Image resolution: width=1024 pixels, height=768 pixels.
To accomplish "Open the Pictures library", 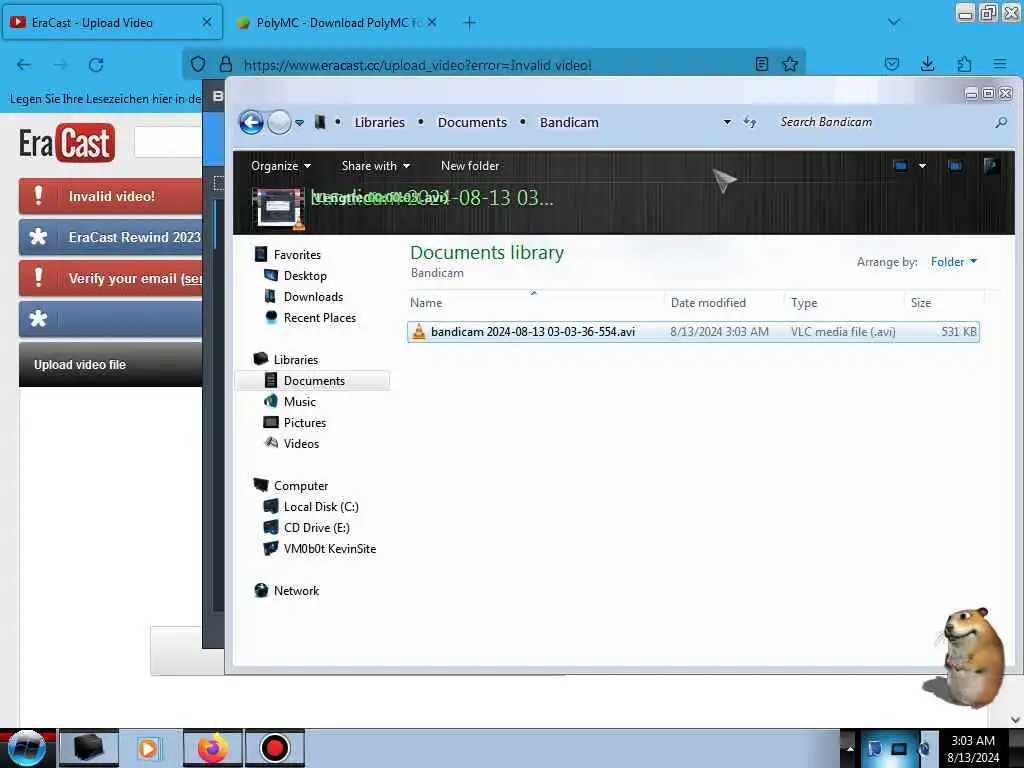I will click(x=304, y=423).
